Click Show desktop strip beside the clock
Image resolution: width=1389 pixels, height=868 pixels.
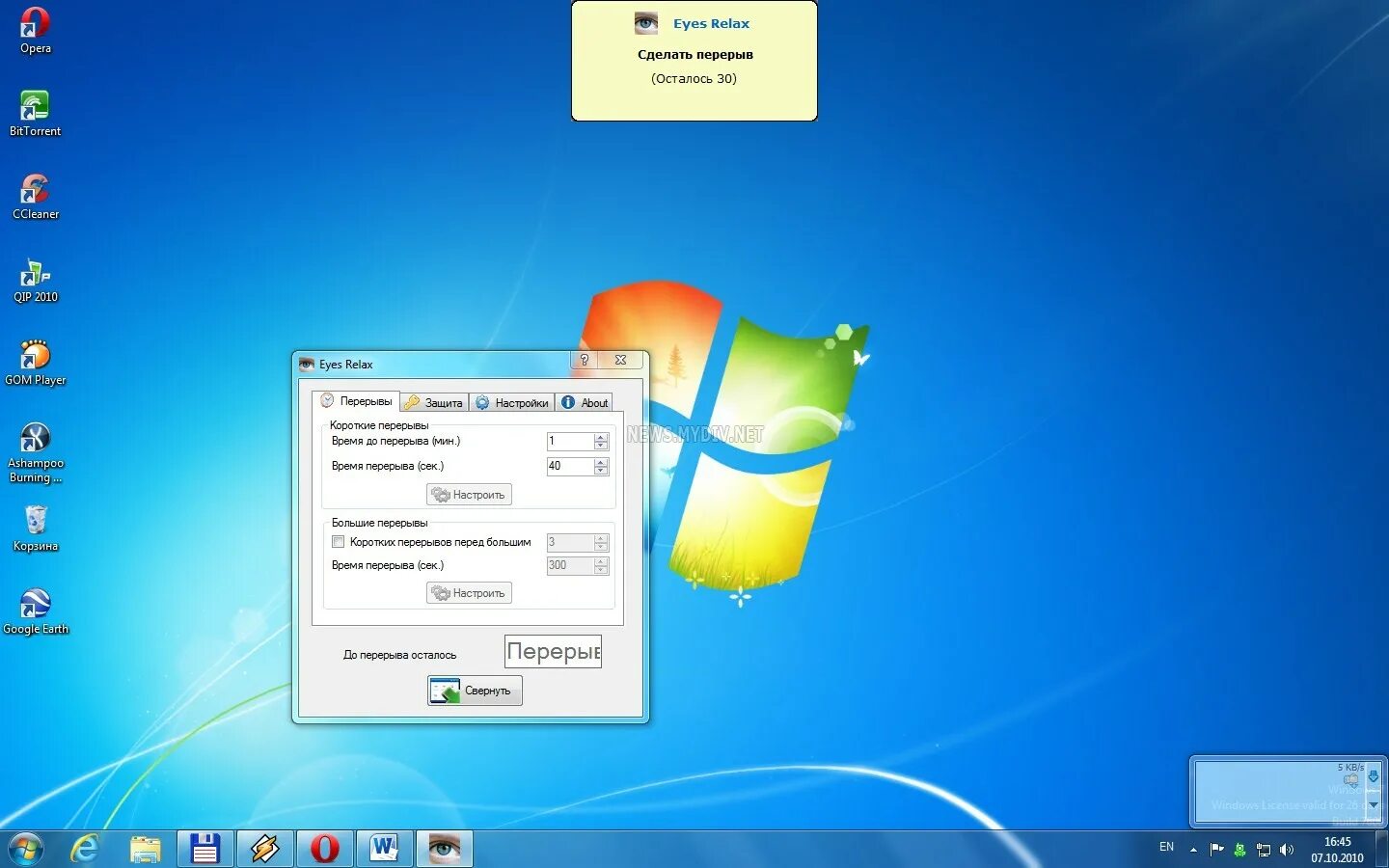pos(1381,850)
